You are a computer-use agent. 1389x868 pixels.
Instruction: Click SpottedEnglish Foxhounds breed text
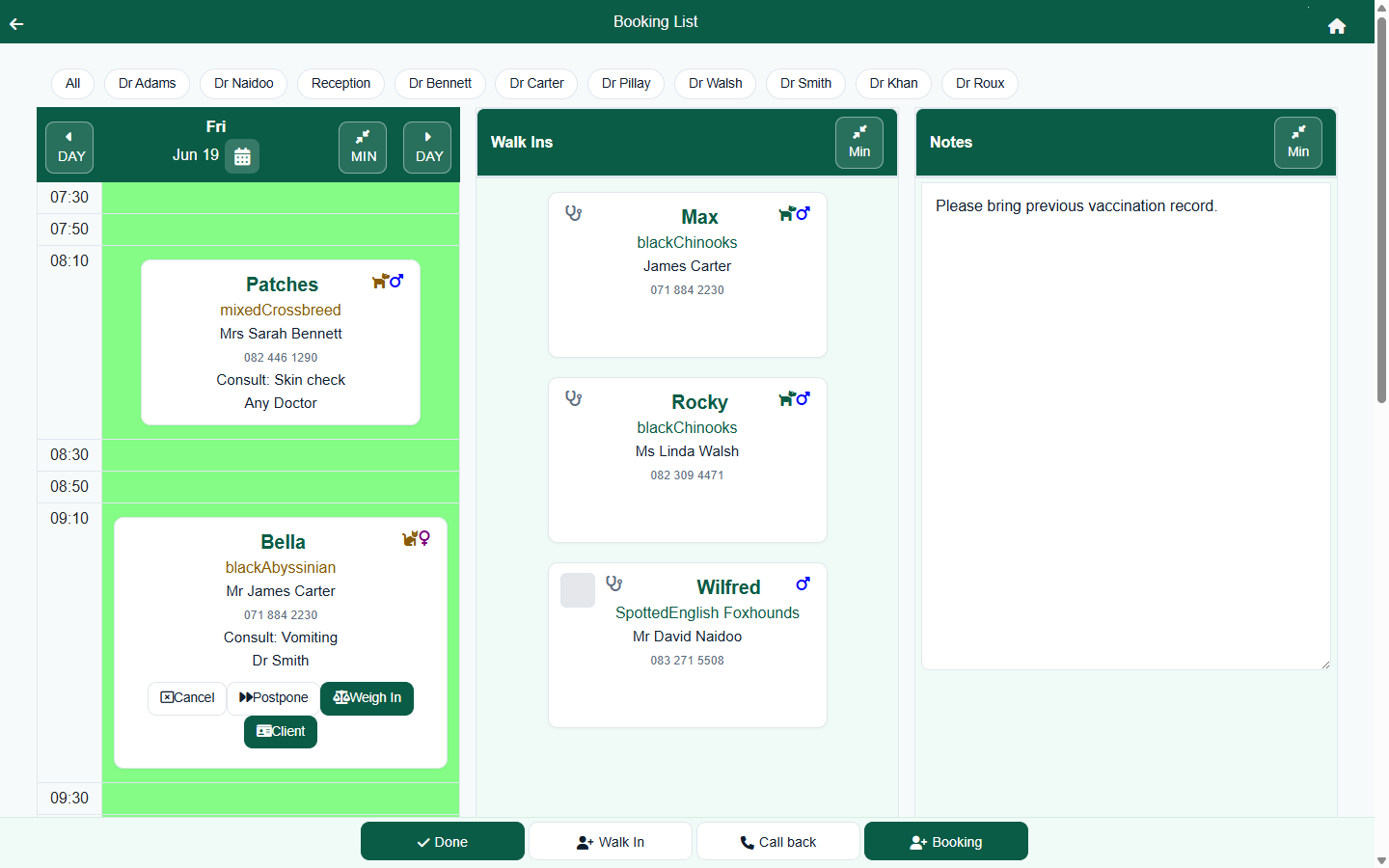[x=707, y=613]
